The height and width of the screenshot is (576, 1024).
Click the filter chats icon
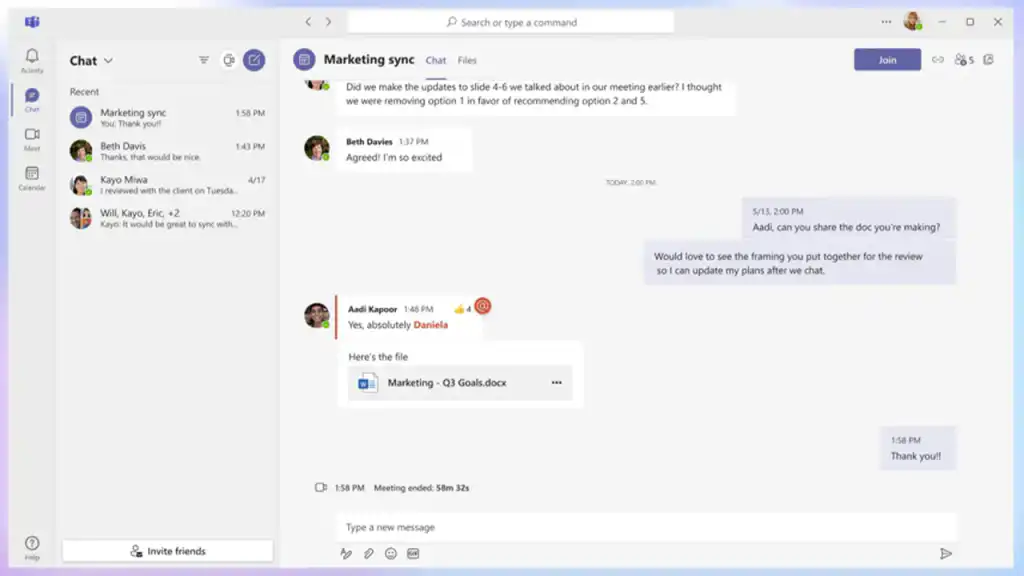click(x=204, y=60)
